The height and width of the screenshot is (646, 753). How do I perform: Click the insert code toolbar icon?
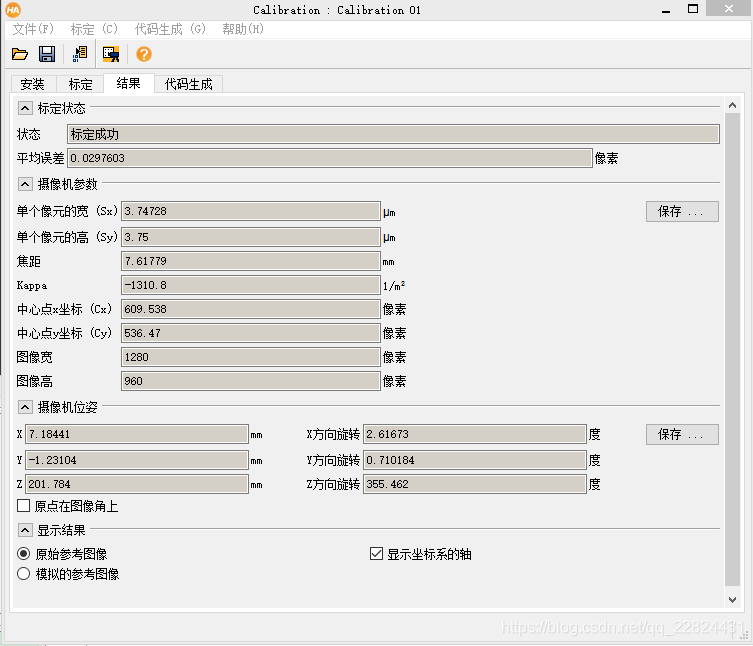point(80,54)
